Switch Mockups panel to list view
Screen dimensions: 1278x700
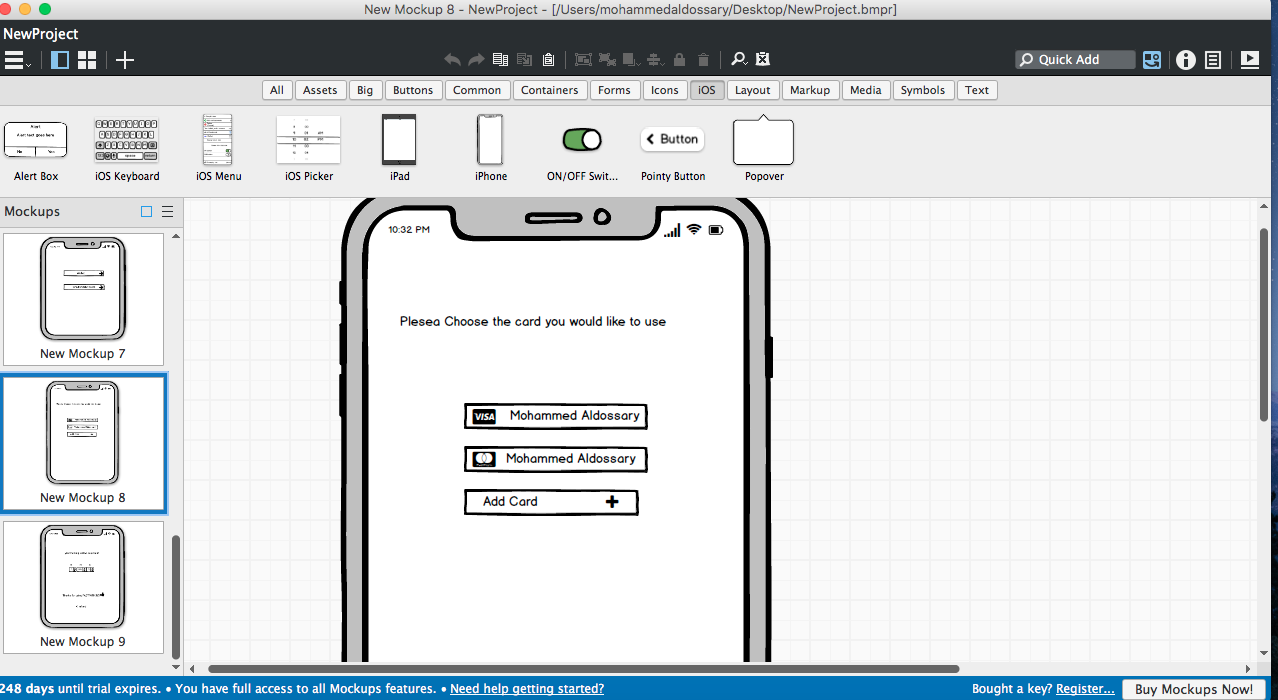(168, 212)
